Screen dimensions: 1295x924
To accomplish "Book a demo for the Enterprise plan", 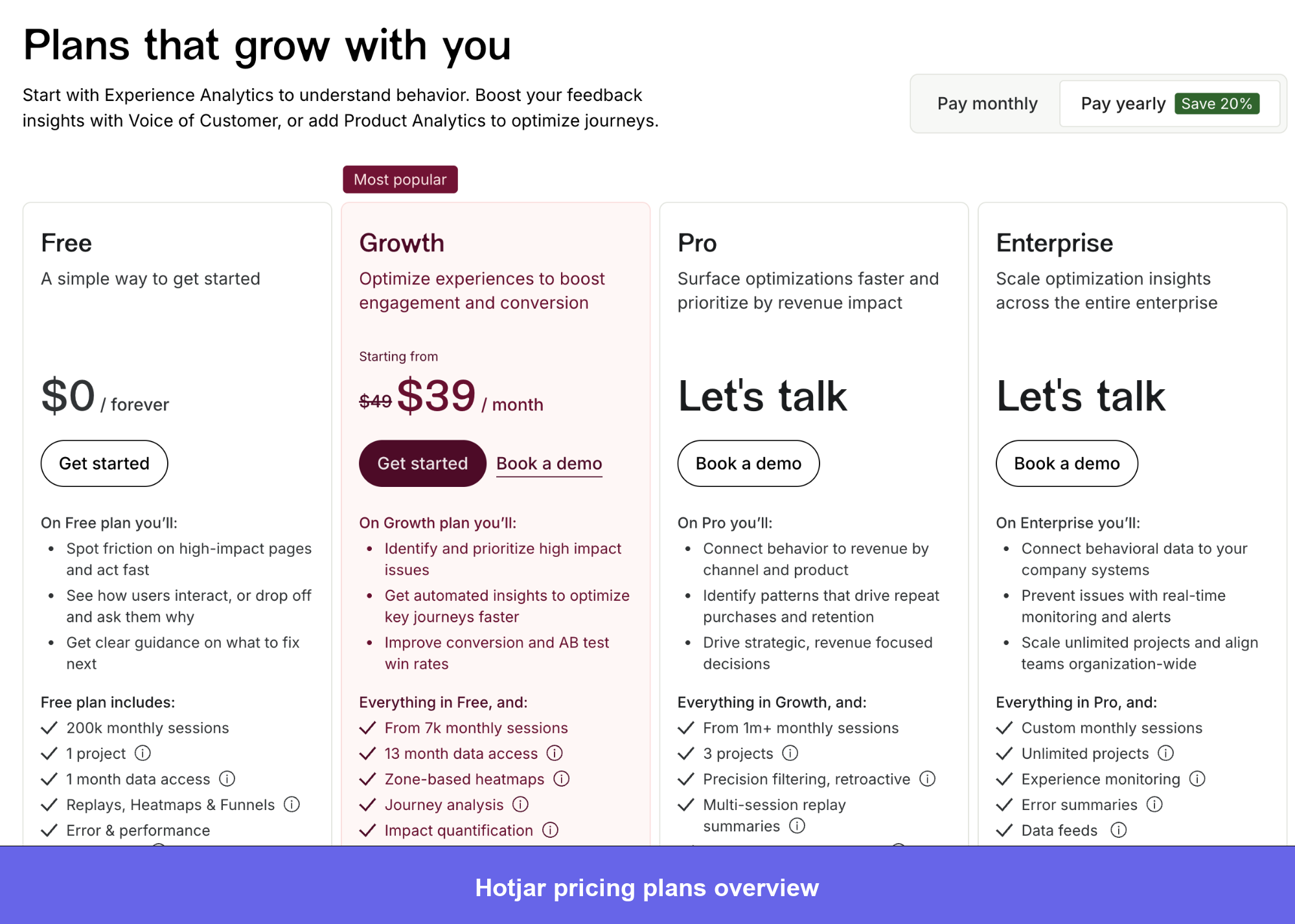I will (1066, 463).
